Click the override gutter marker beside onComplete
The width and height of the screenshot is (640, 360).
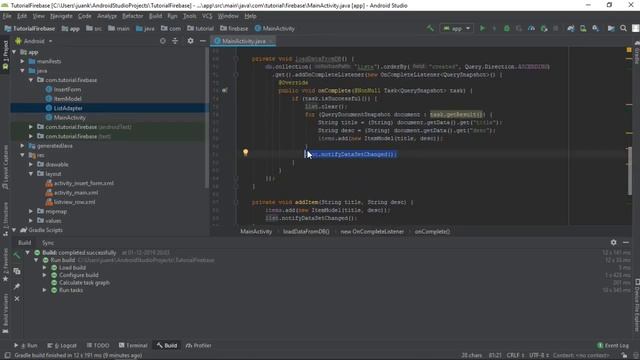(224, 90)
